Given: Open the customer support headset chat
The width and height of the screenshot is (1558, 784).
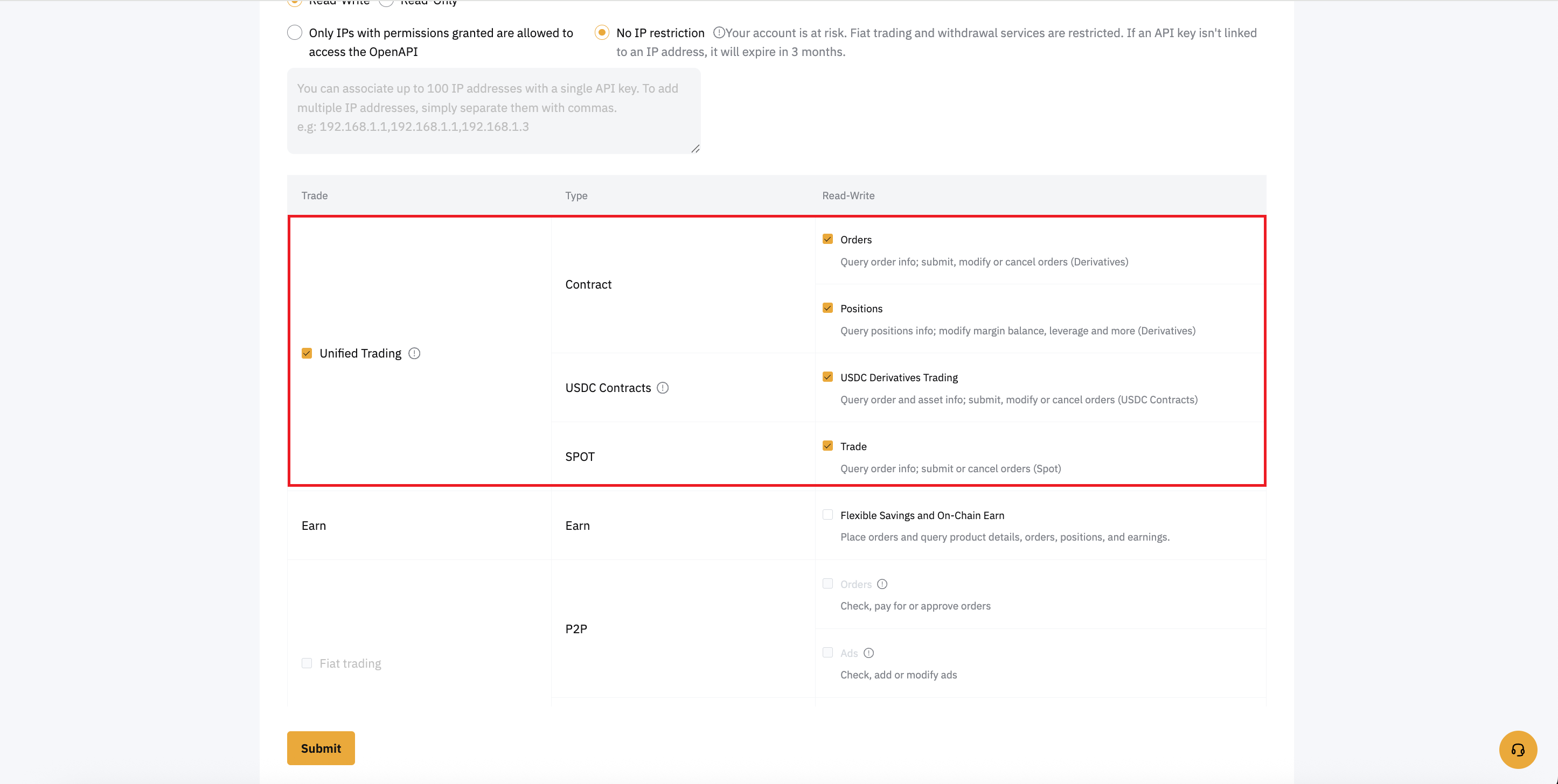Looking at the screenshot, I should 1518,750.
